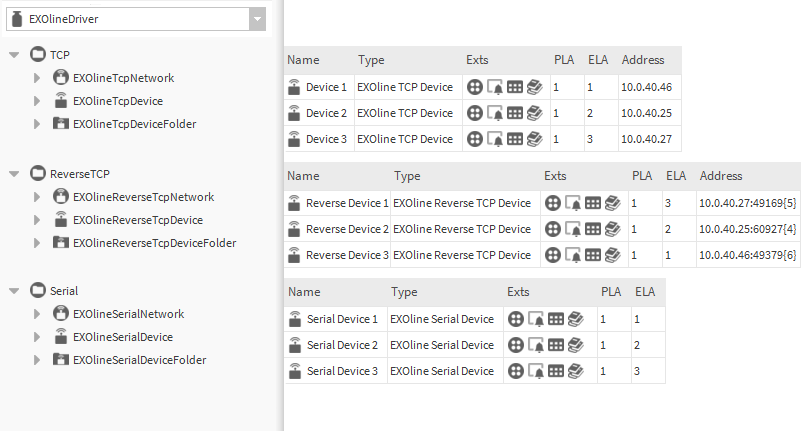Sort TCP table by Address column header
Screen dimensions: 802x431
(x=643, y=60)
